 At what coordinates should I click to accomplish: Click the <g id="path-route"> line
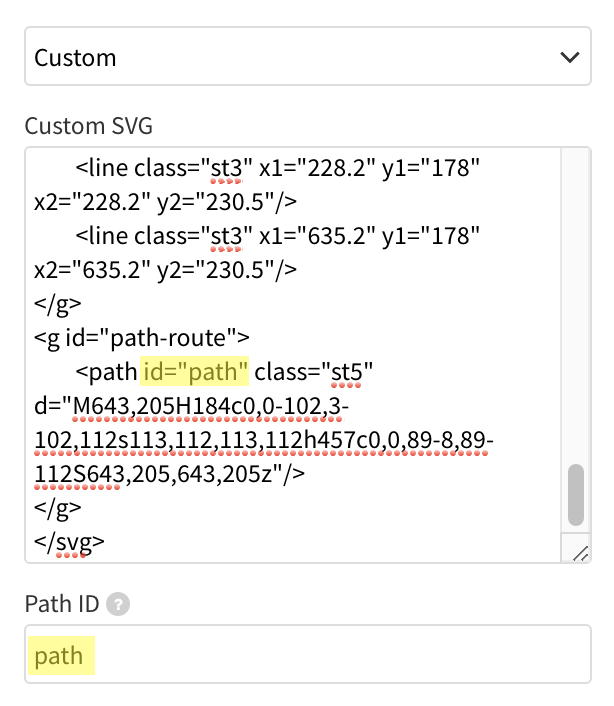click(x=141, y=337)
